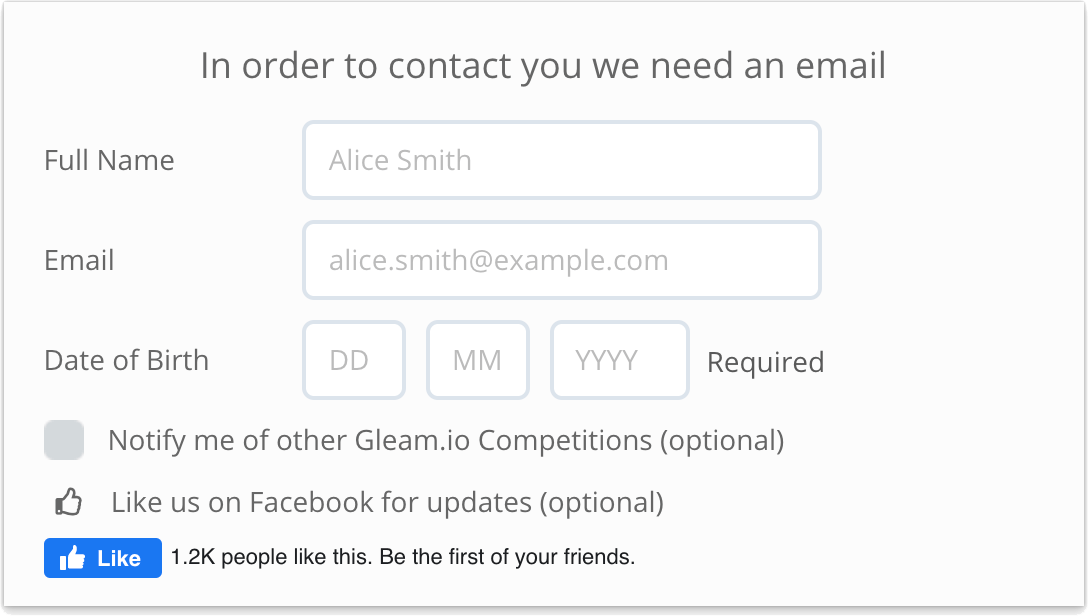Click inside the Full Name input field

(x=561, y=160)
